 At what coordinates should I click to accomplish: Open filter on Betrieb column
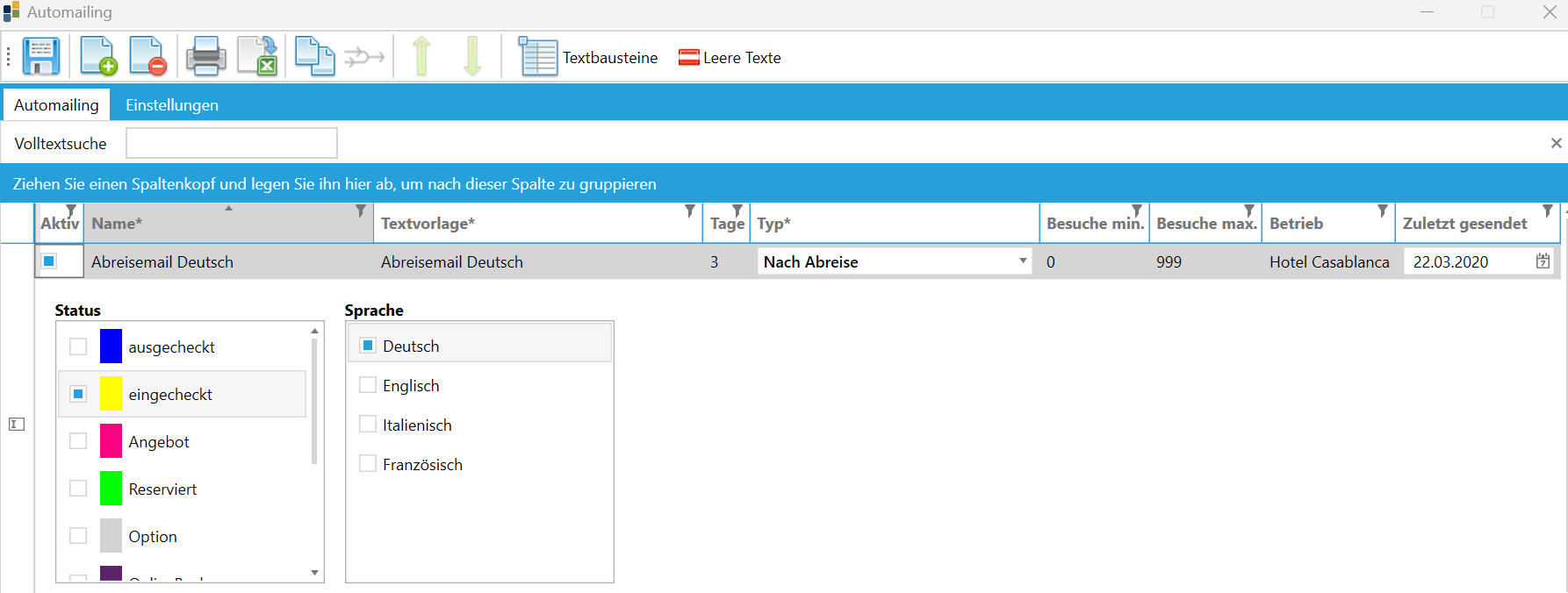[x=1382, y=211]
